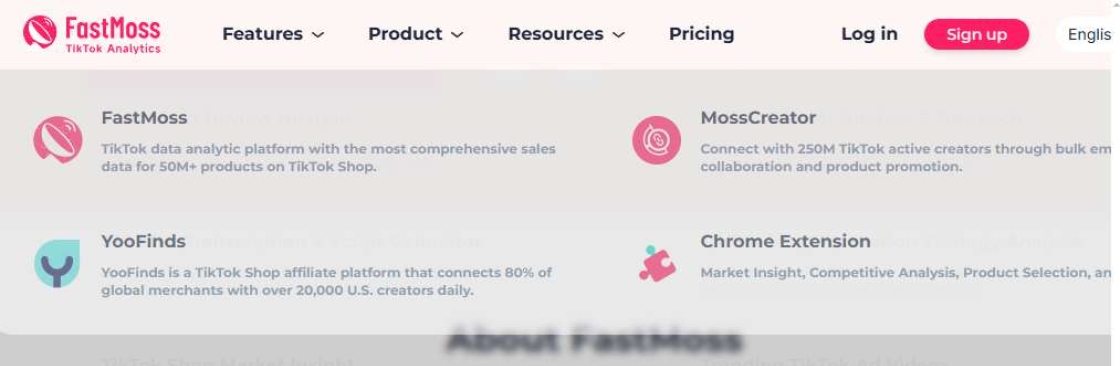Open the English language selector
Viewport: 1120px width, 366px height.
coord(1088,34)
